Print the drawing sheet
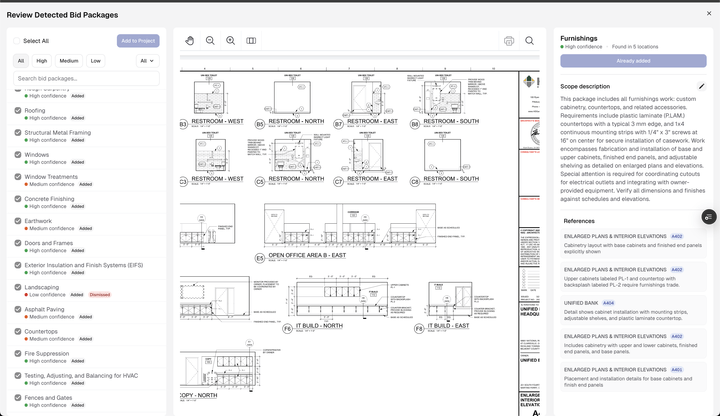720x416 pixels. [509, 41]
